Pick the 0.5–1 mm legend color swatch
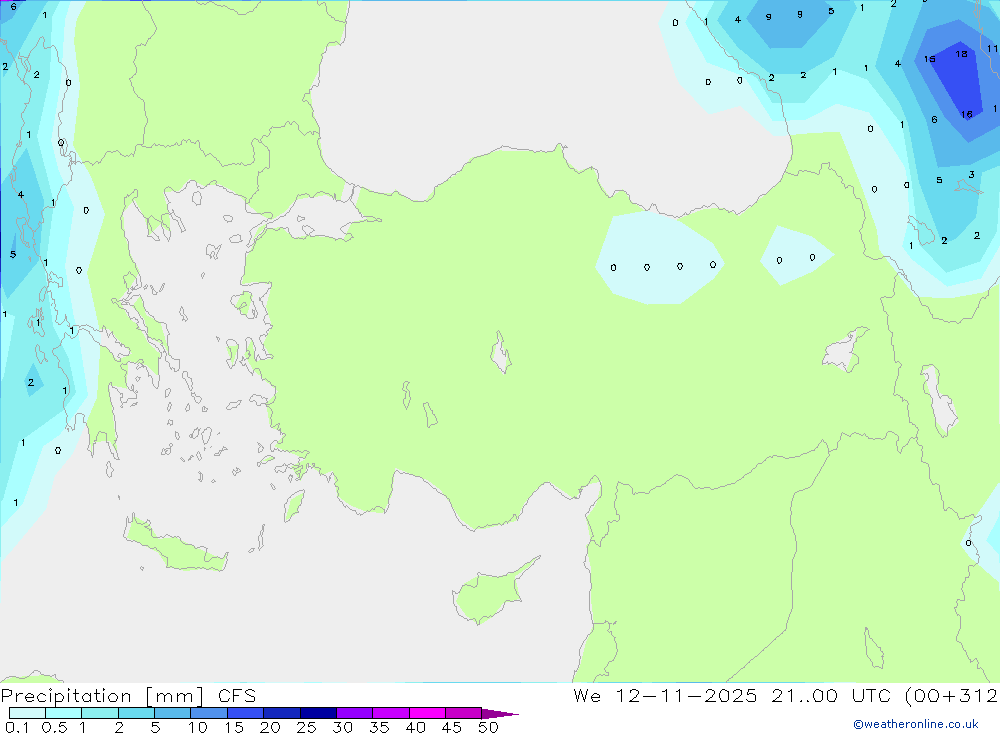 63,713
